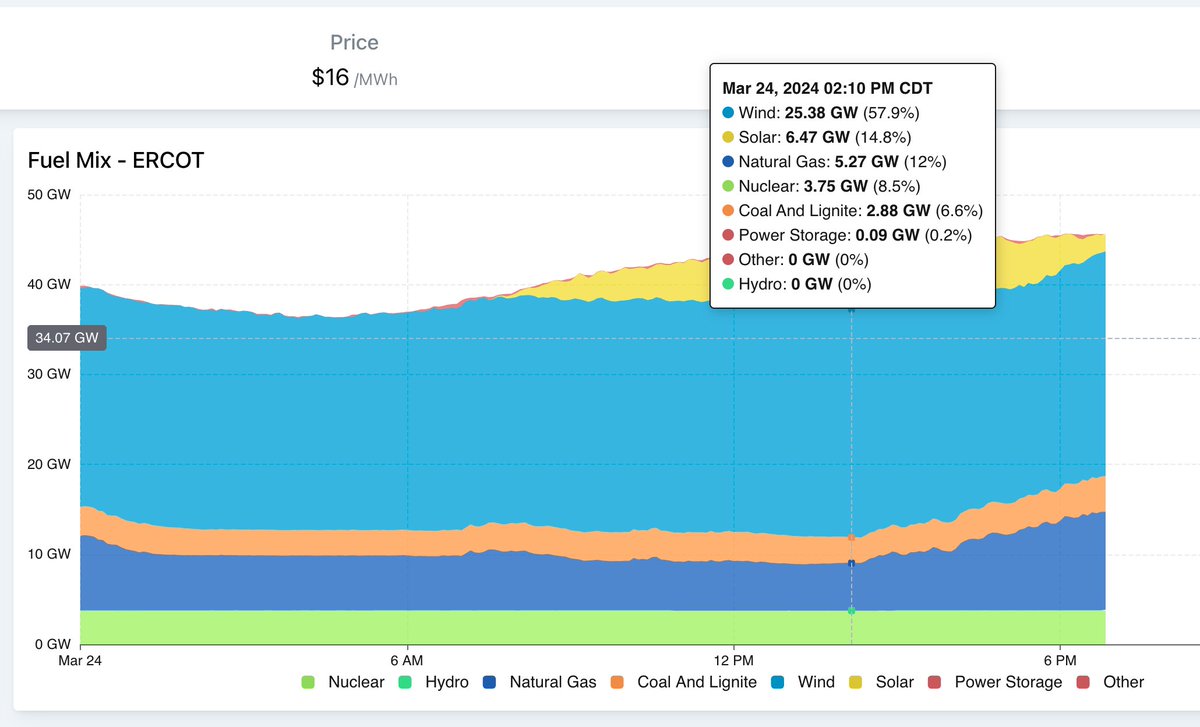Click the yellow Solar dot in the tooltip
This screenshot has height=727, width=1200.
[727, 137]
